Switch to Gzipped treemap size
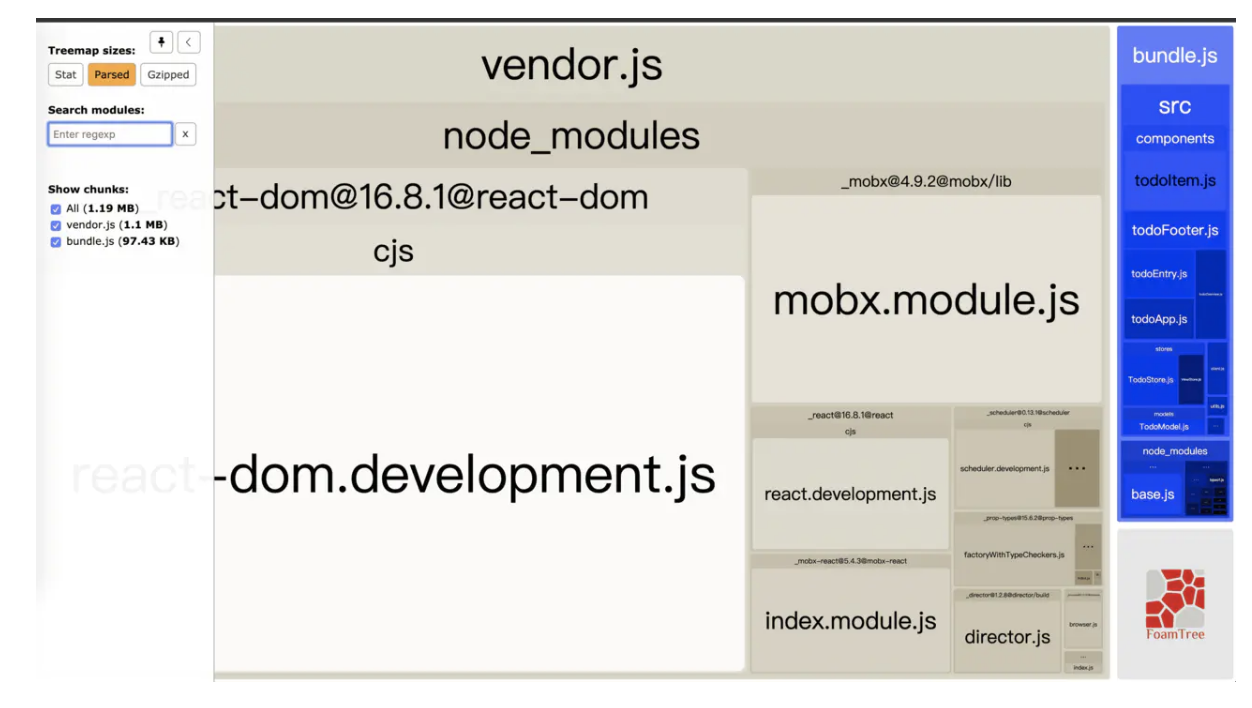This screenshot has width=1252, height=708. pos(167,75)
